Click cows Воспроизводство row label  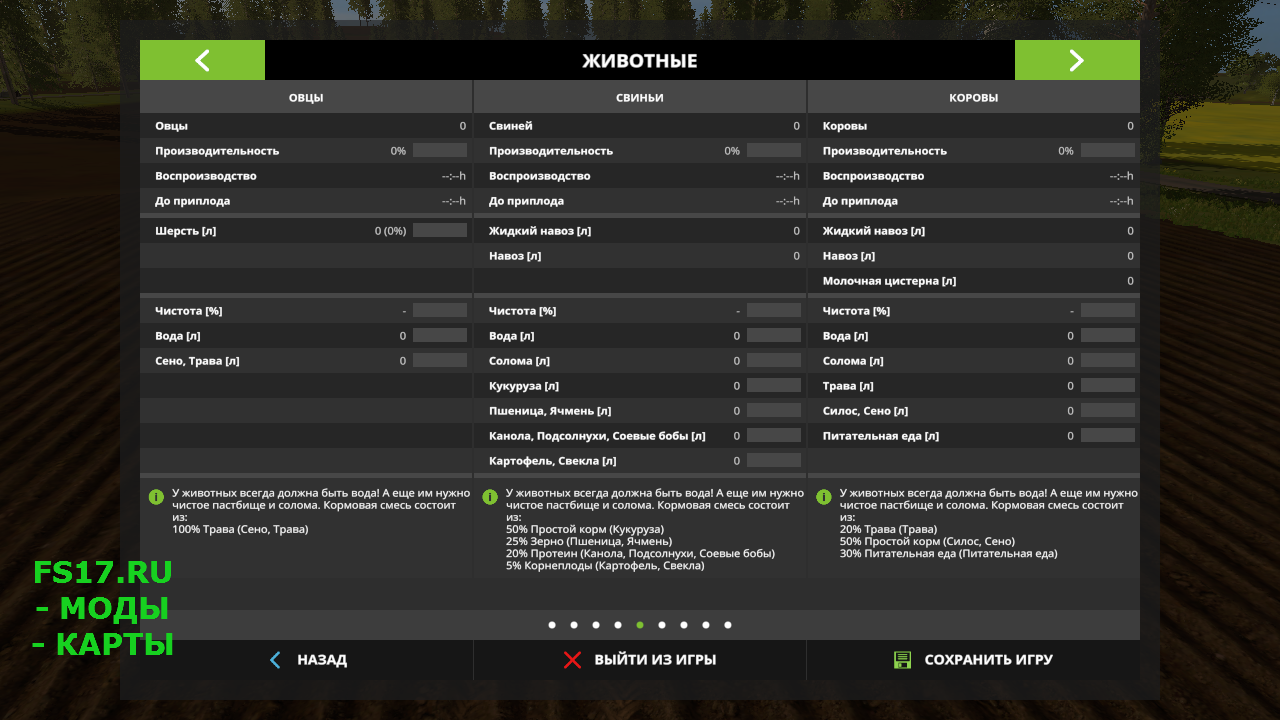tap(874, 176)
